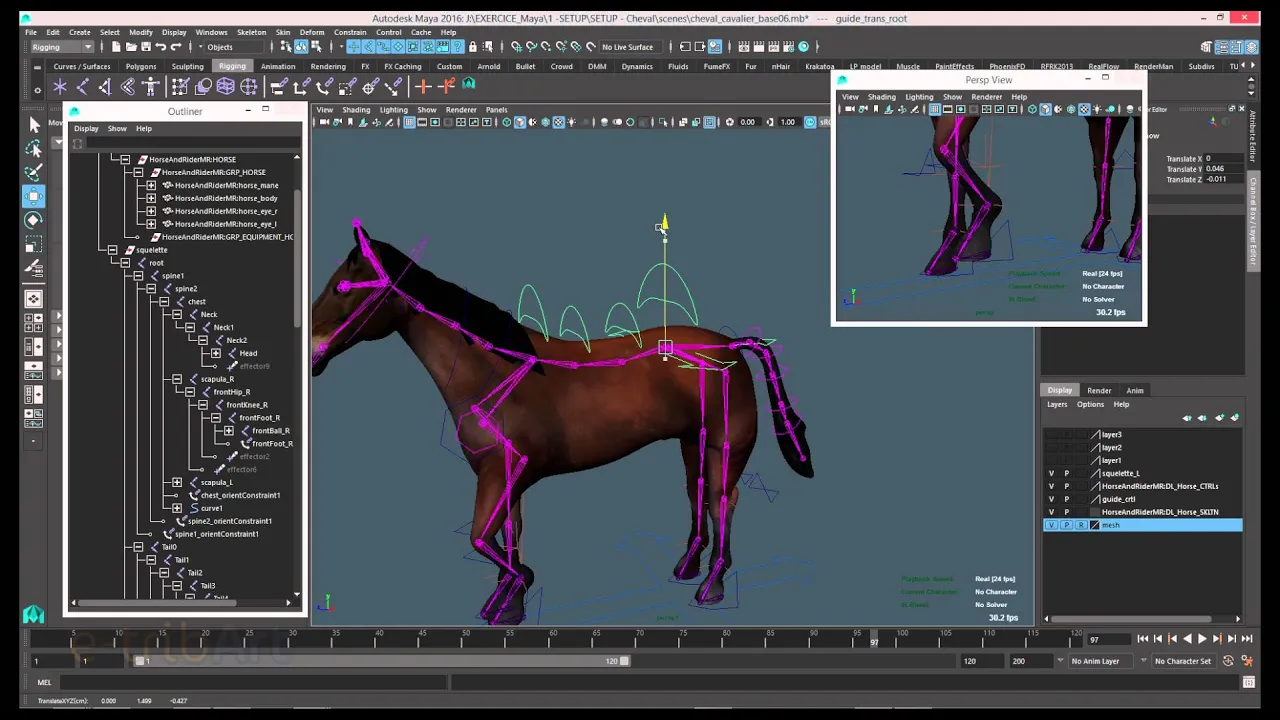Click the MEL command line label

44,682
